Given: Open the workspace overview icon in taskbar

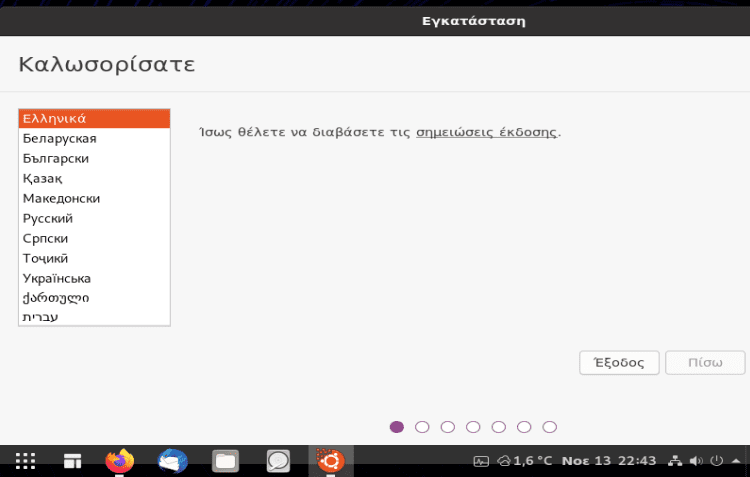Looking at the screenshot, I should [x=73, y=461].
